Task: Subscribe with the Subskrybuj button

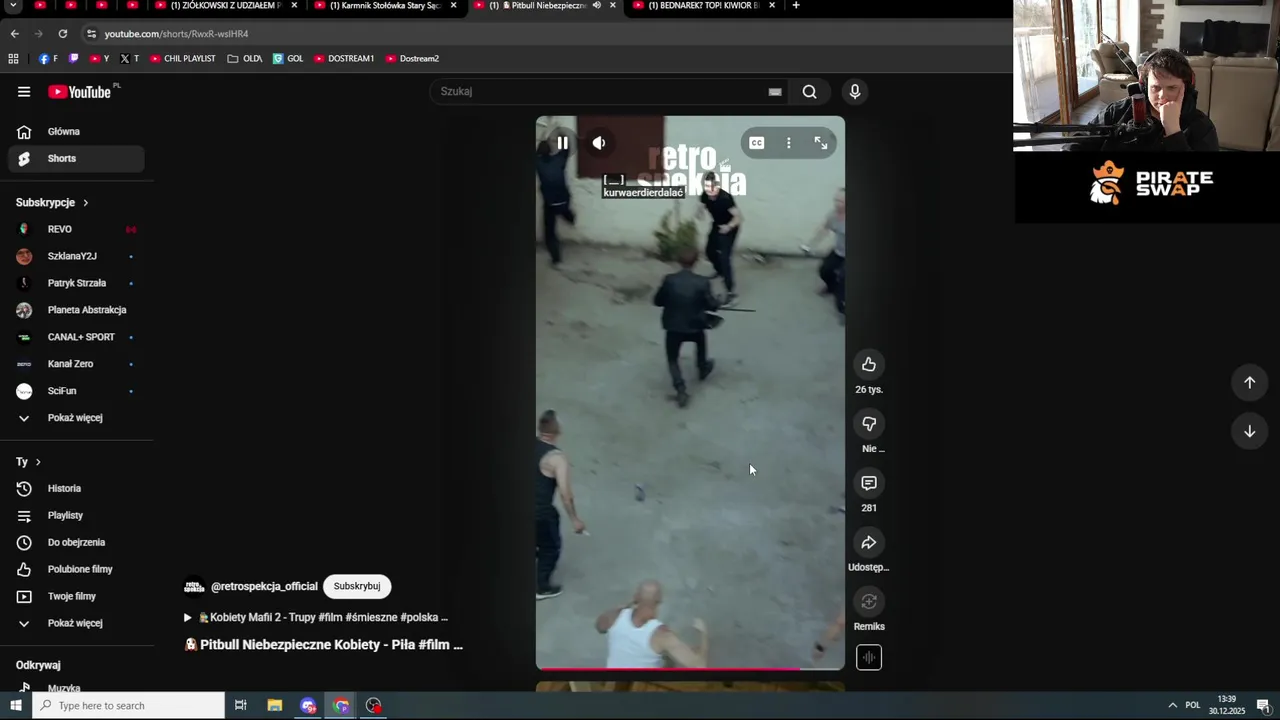Action: [x=357, y=586]
